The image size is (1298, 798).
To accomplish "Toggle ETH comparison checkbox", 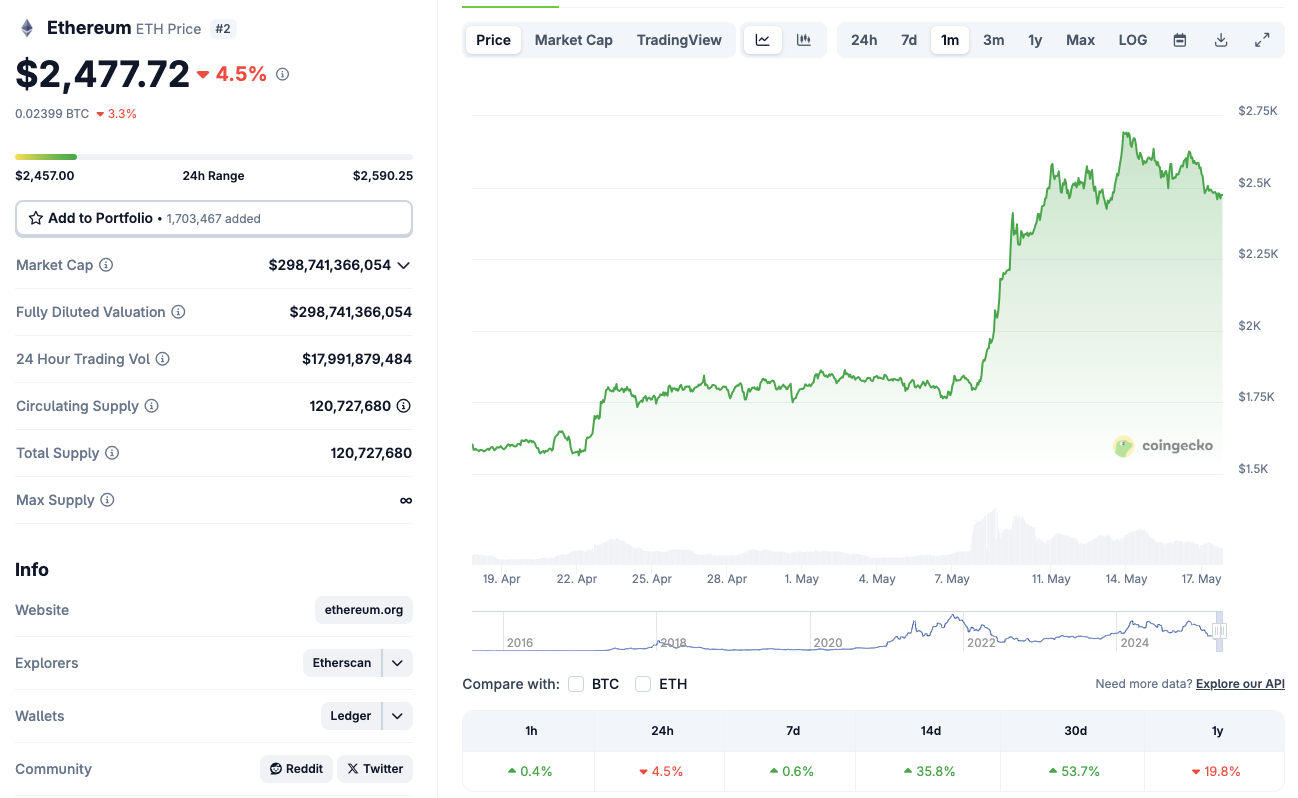I will pyautogui.click(x=643, y=684).
